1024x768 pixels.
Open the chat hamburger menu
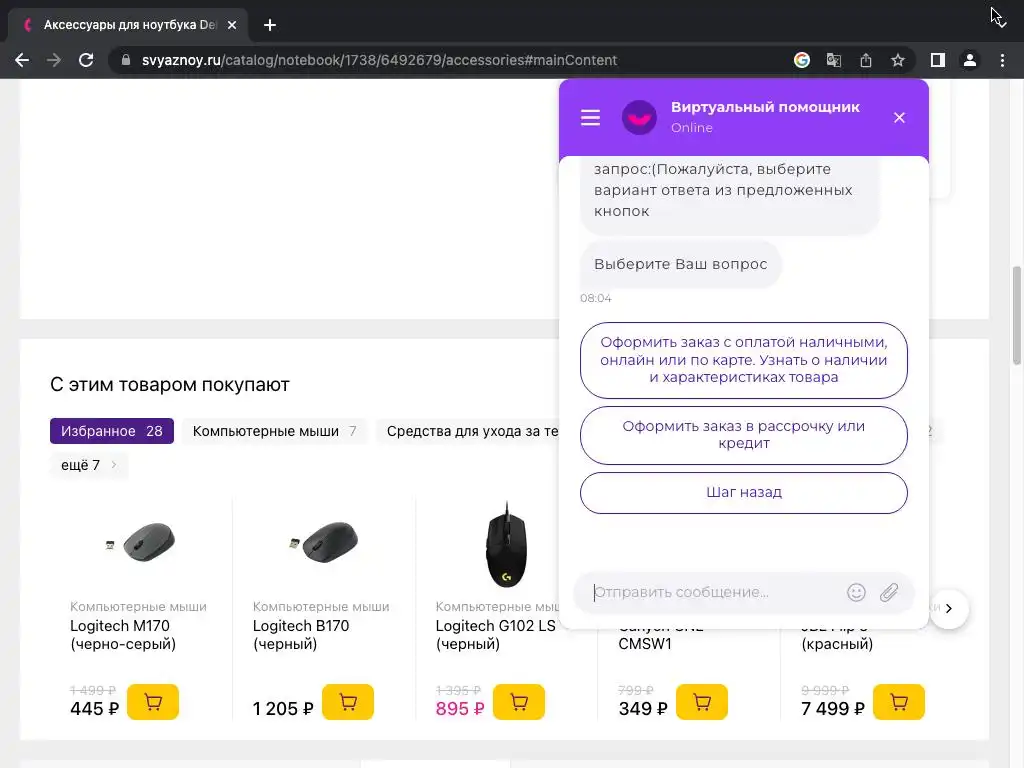(591, 118)
